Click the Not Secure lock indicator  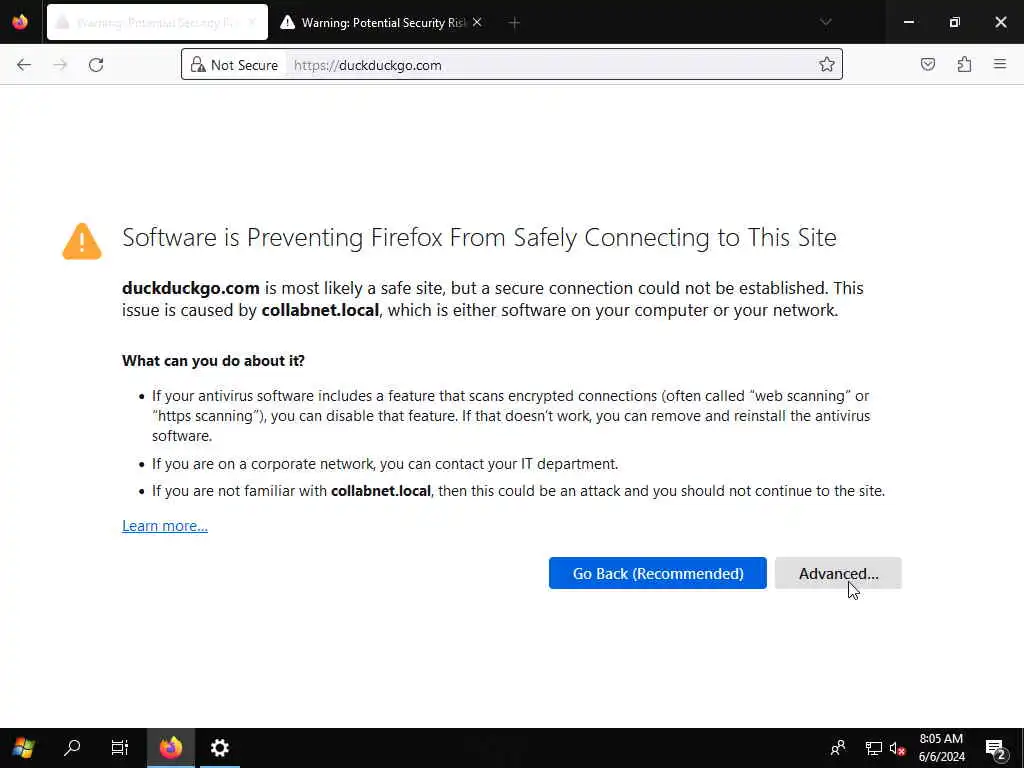pos(234,65)
